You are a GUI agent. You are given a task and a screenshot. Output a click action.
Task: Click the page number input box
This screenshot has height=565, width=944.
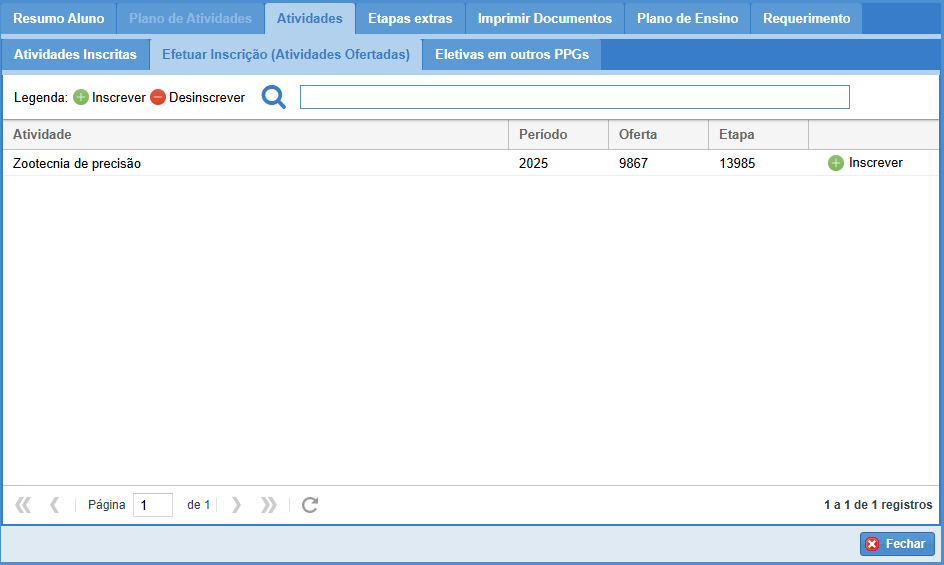(152, 505)
